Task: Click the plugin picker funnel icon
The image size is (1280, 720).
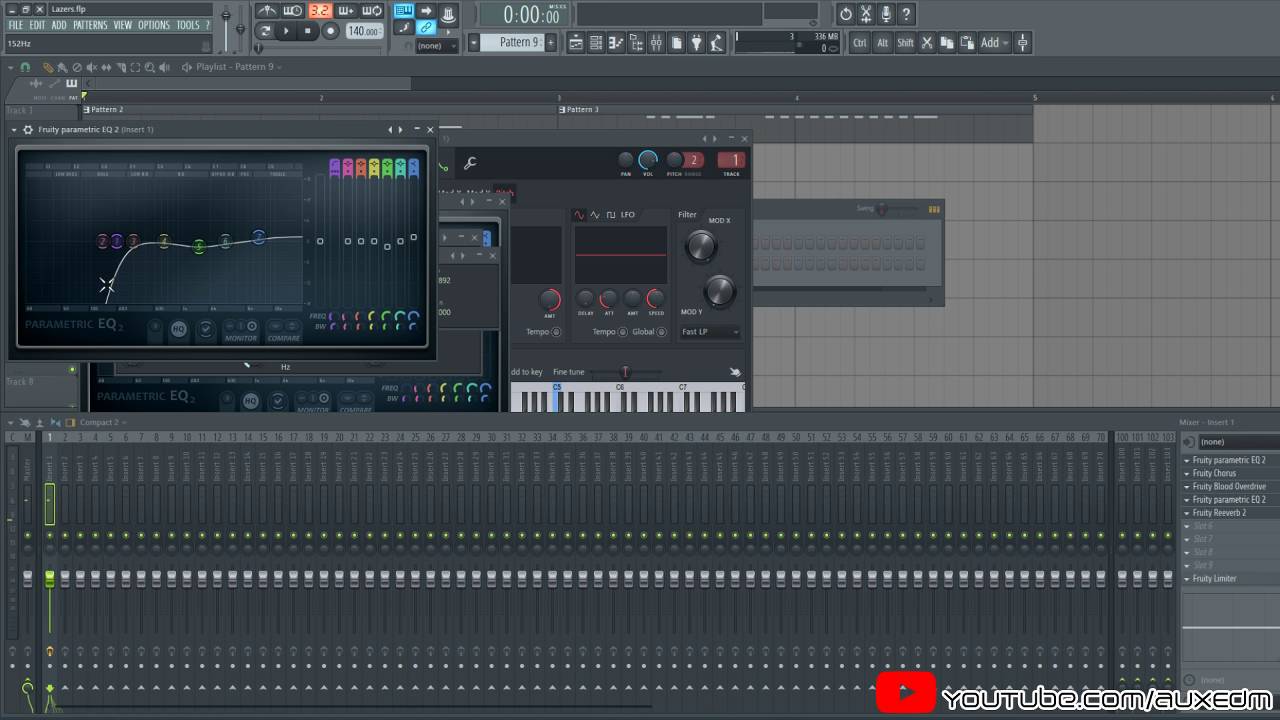Action: (x=697, y=43)
